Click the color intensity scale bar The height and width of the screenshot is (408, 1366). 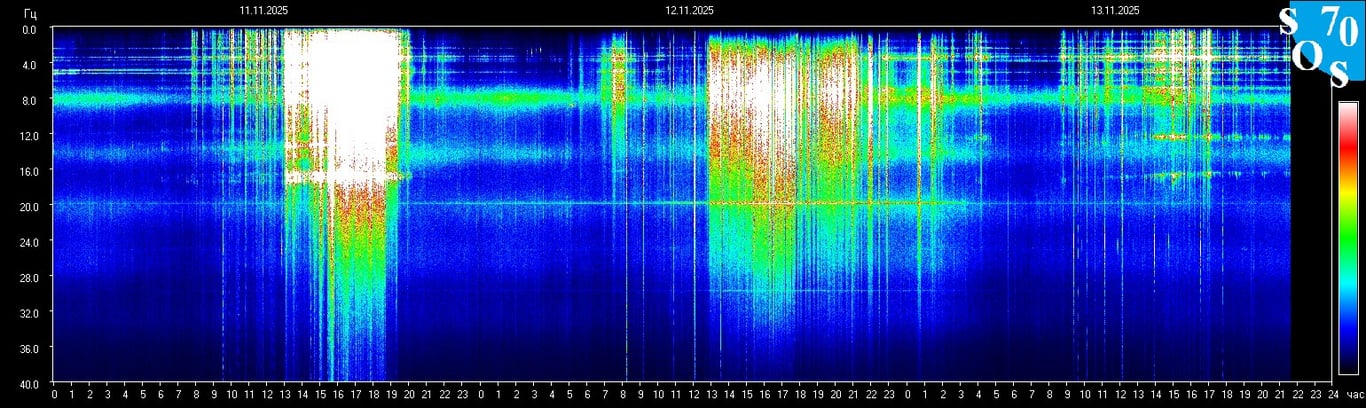tap(1348, 238)
